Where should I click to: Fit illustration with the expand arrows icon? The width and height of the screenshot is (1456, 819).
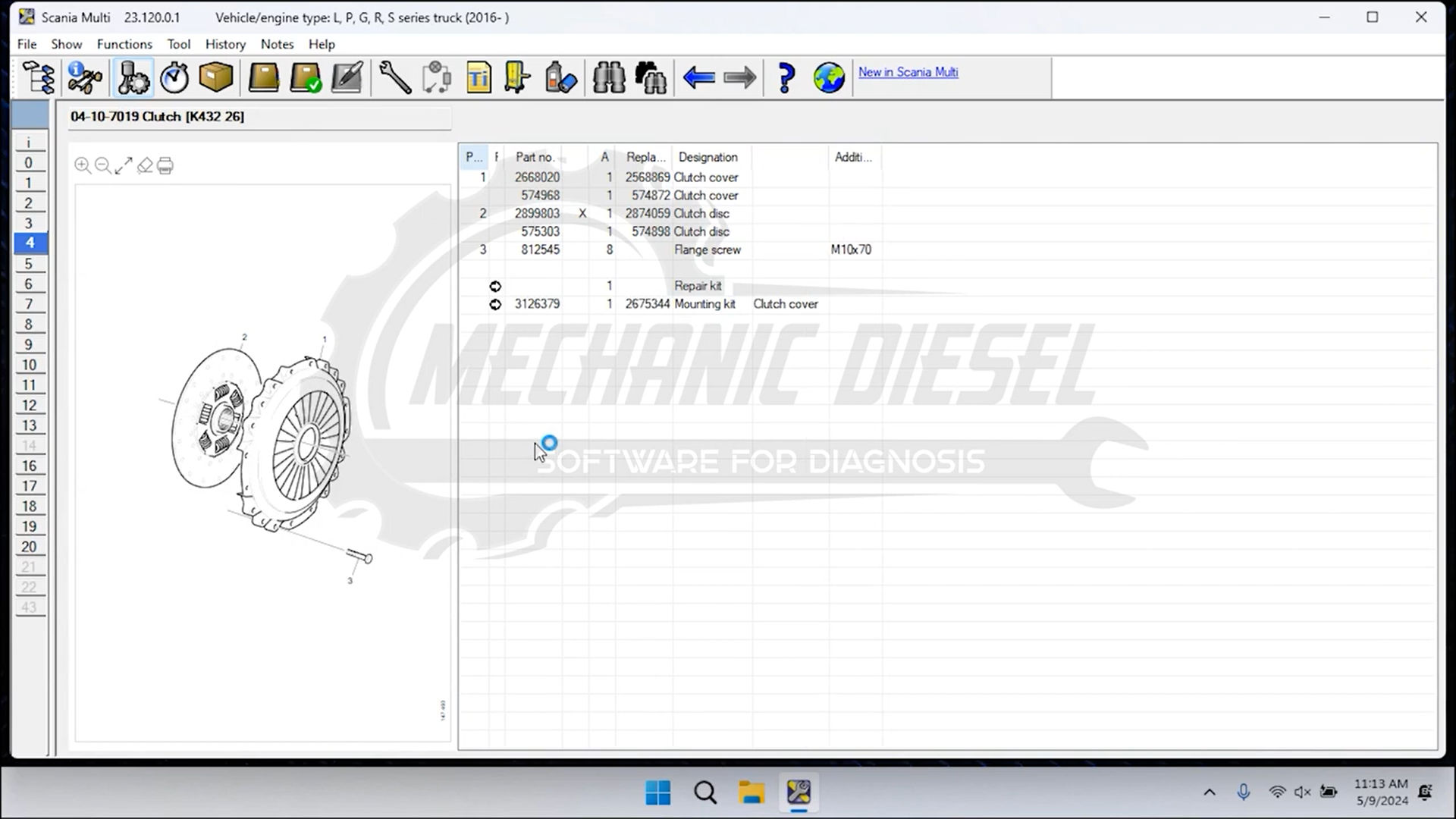[x=124, y=165]
